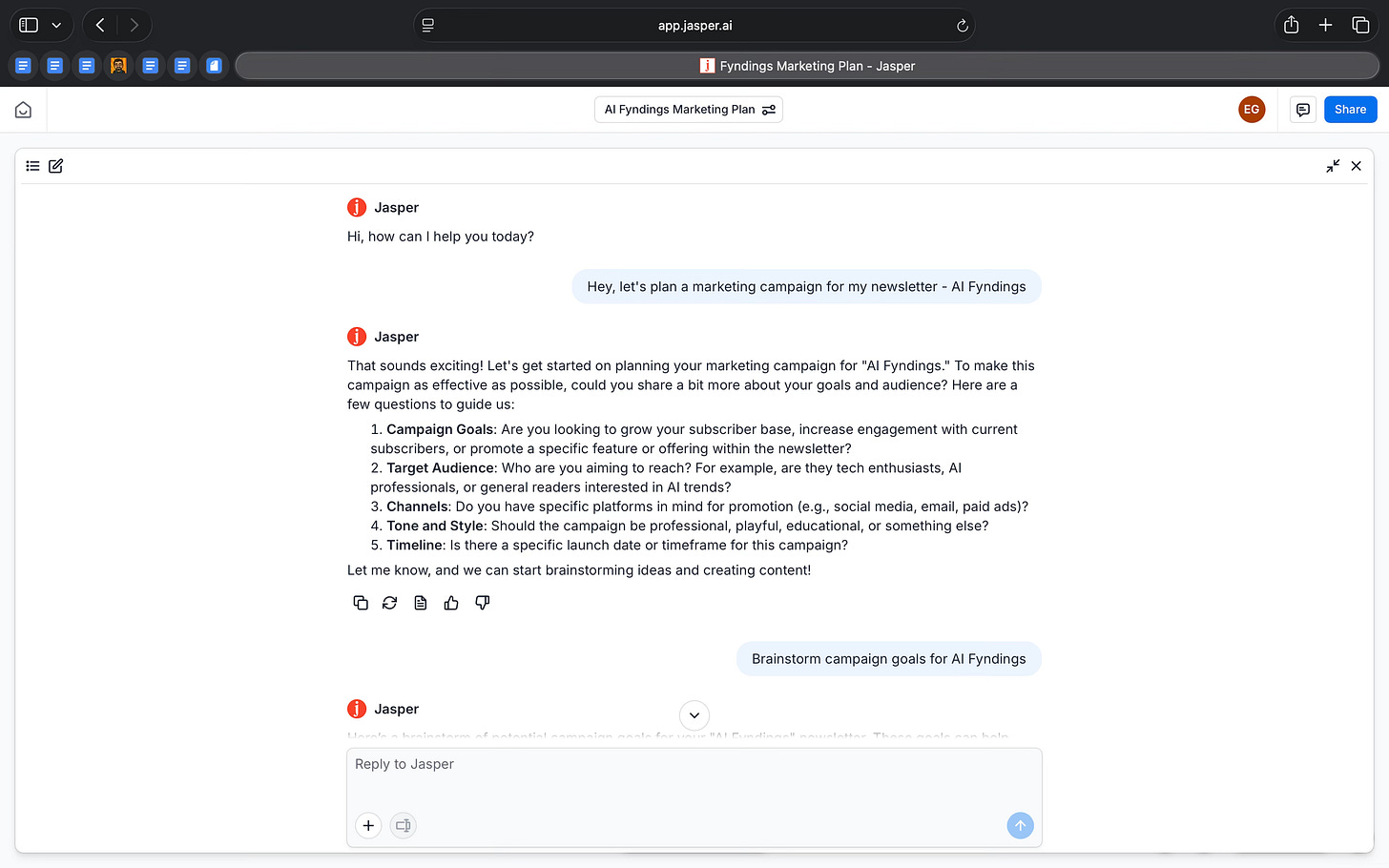Go back to the previous page
The height and width of the screenshot is (868, 1389).
click(x=100, y=26)
